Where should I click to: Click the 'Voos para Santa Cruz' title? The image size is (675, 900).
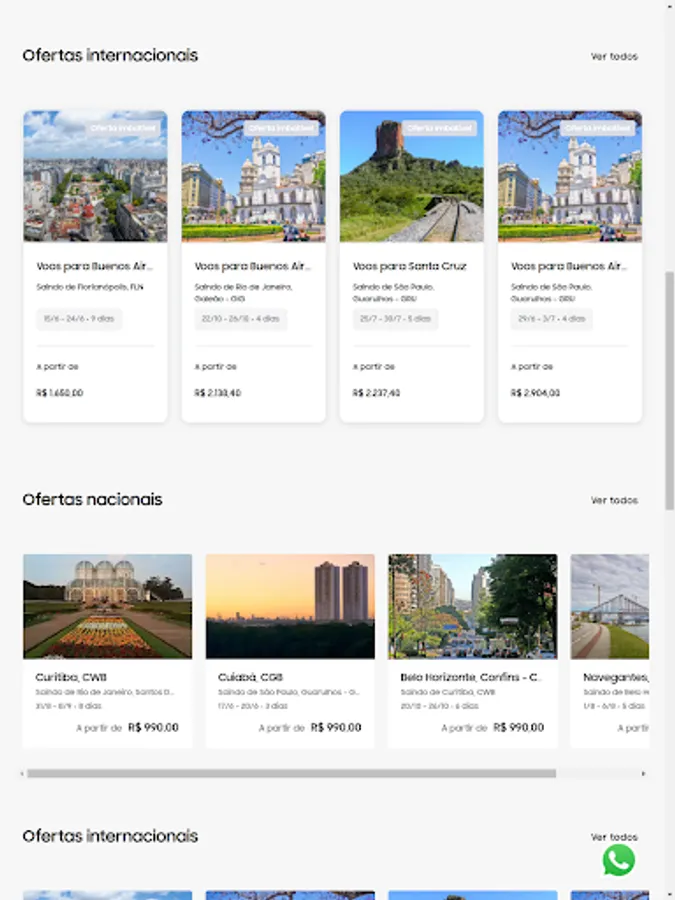point(409,266)
